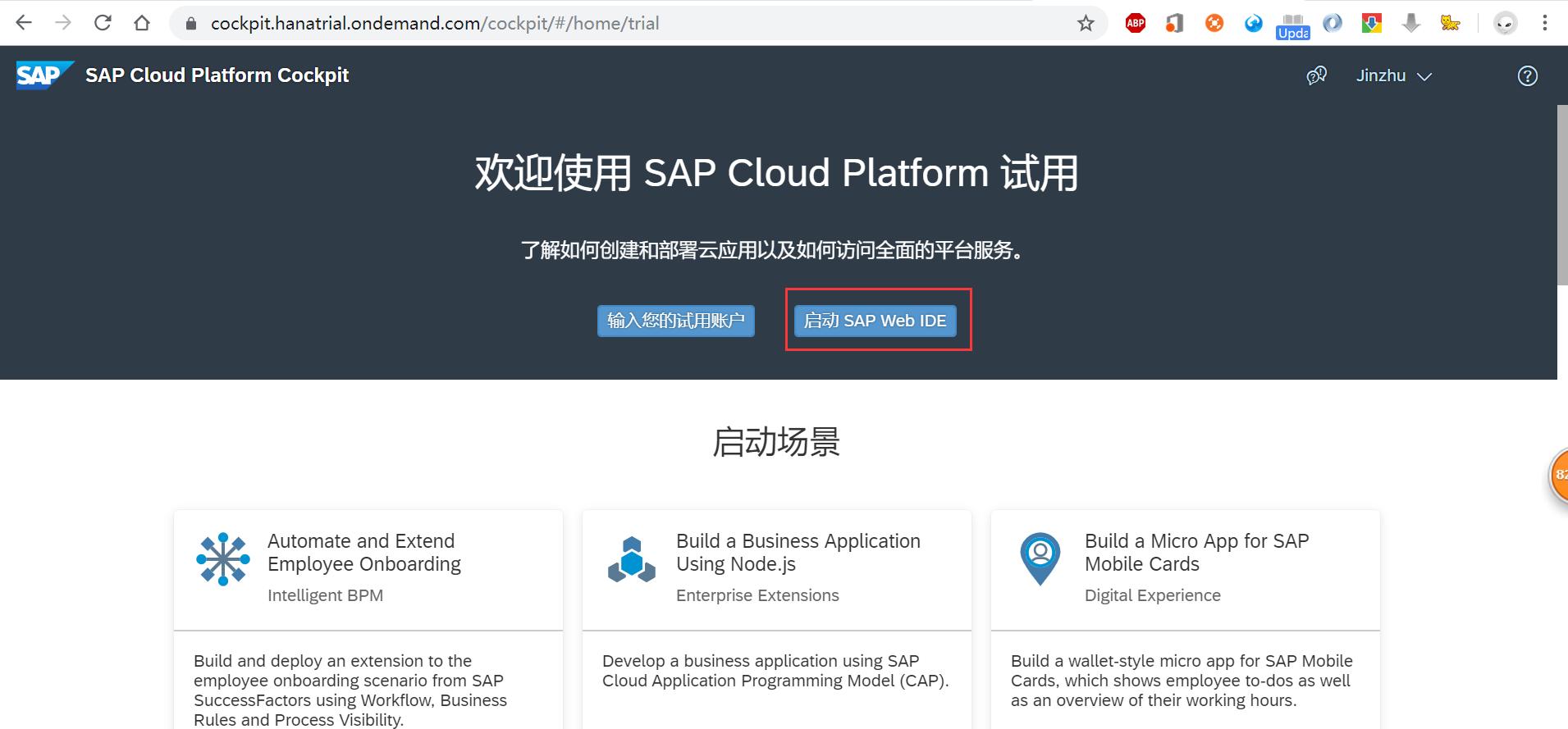1568x729 pixels.
Task: Reload the page with the refresh icon
Action: [x=103, y=23]
